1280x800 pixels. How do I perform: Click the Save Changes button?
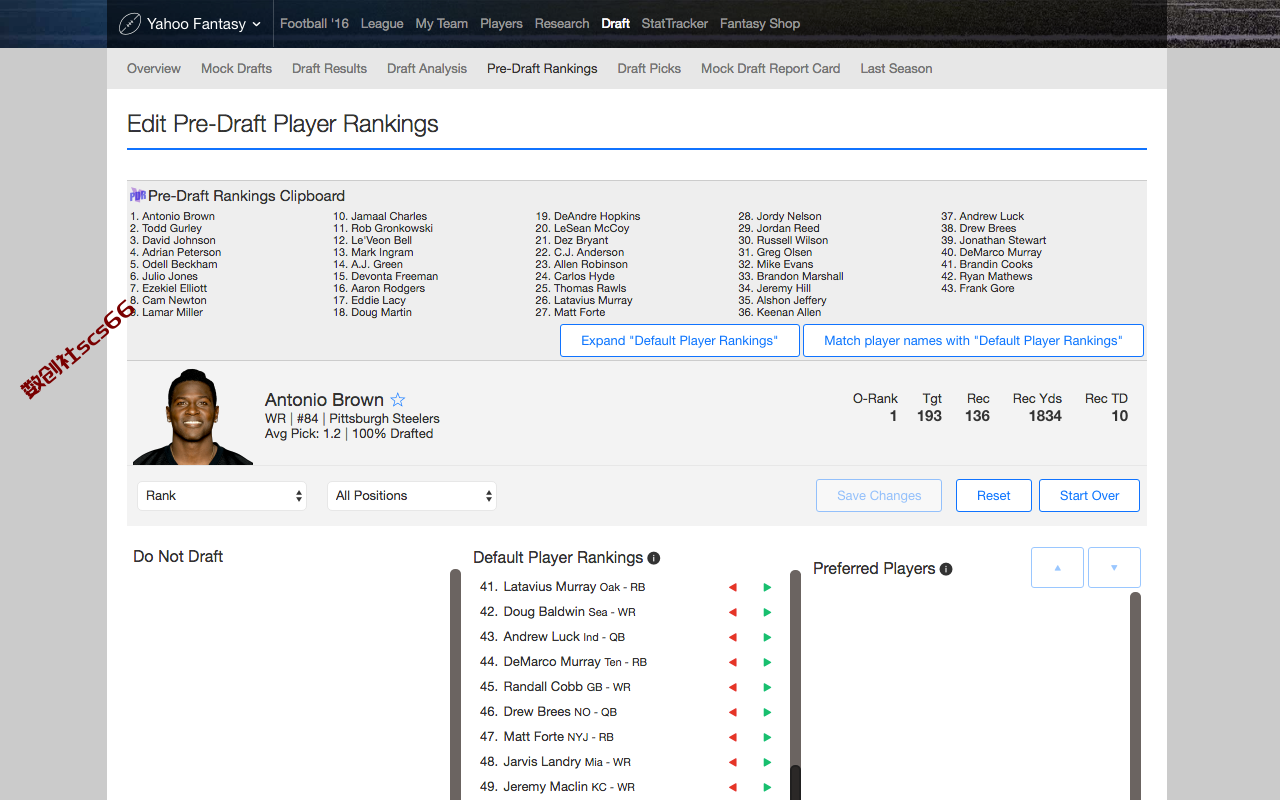[879, 495]
